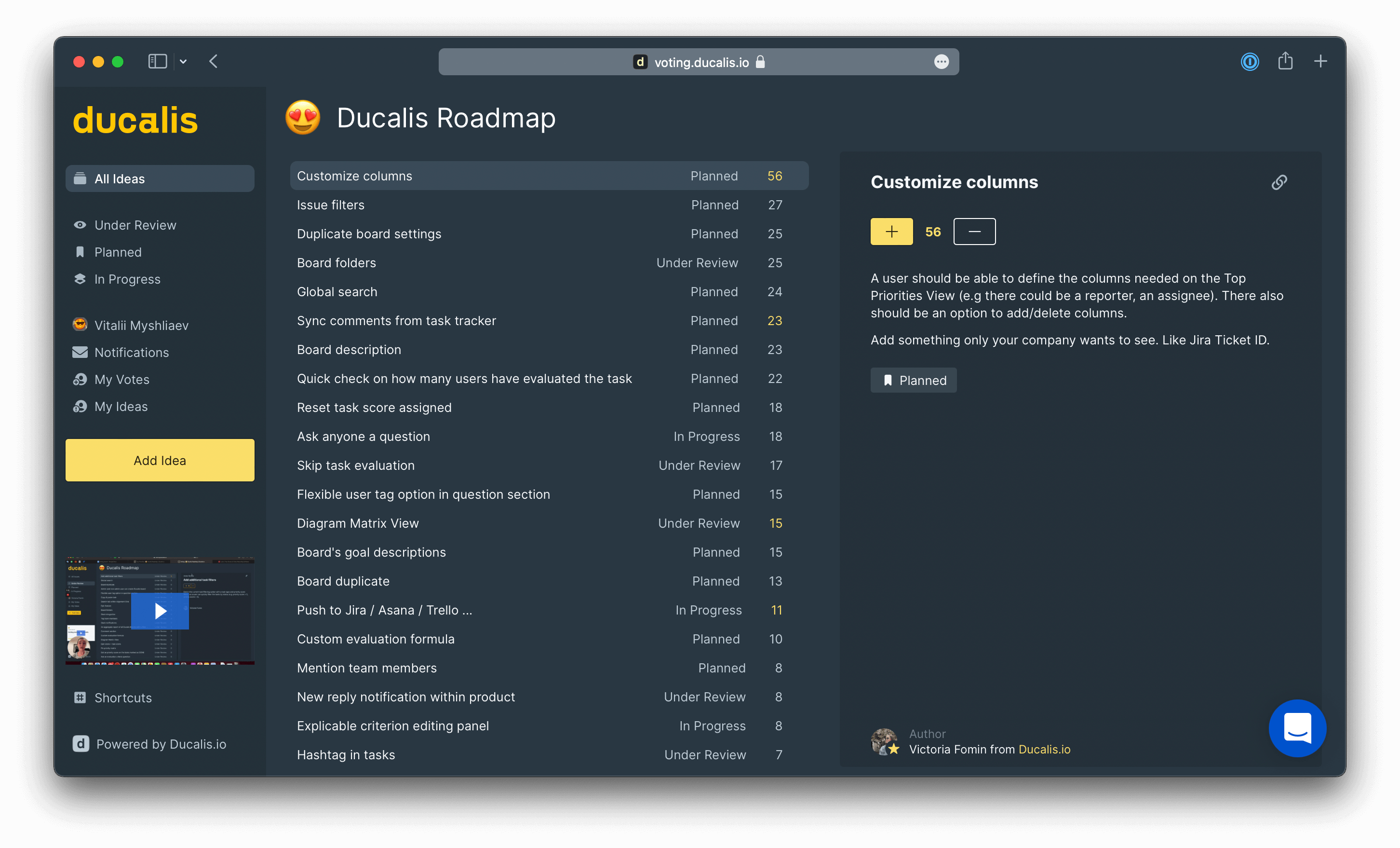This screenshot has width=1400, height=848.
Task: Open New reply notification within product idea
Action: point(549,698)
